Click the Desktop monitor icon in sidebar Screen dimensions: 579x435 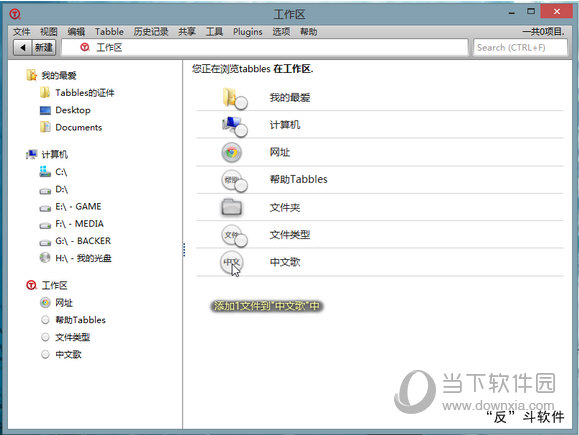coord(45,110)
